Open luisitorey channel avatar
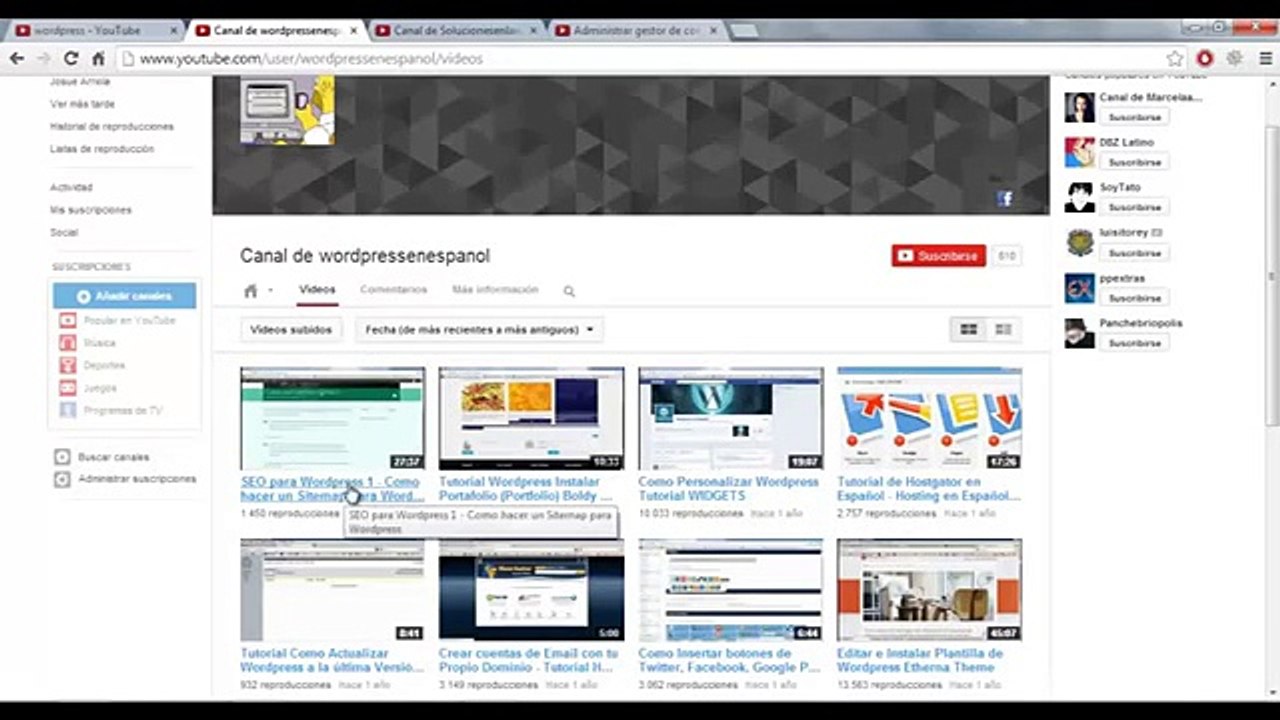1280x720 pixels. (1079, 242)
